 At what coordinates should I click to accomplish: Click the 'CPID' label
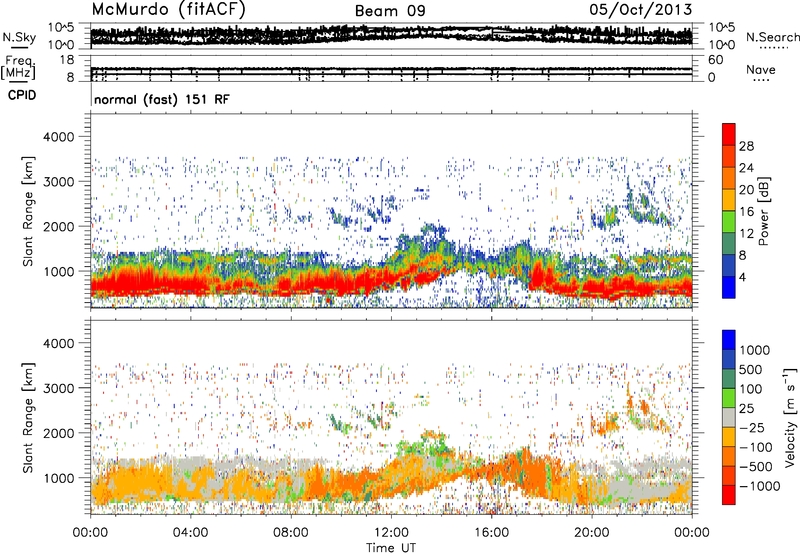coord(22,95)
